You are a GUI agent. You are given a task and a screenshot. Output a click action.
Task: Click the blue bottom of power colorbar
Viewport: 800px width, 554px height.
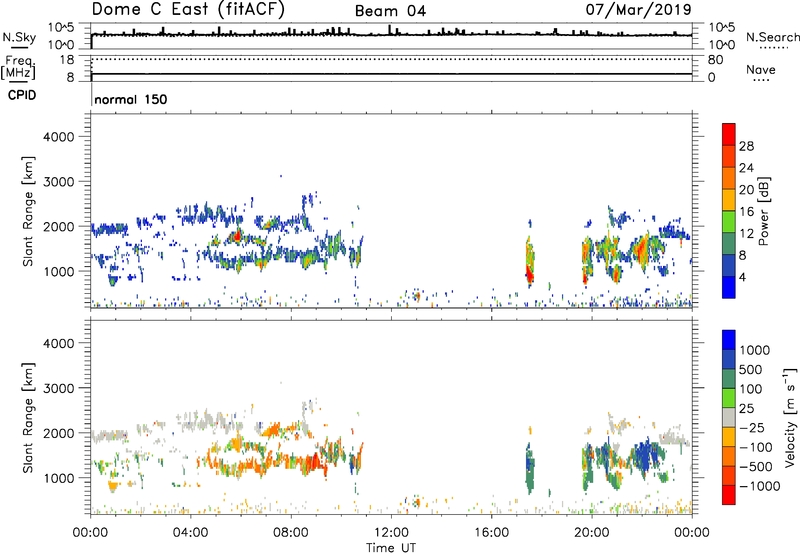tap(729, 287)
